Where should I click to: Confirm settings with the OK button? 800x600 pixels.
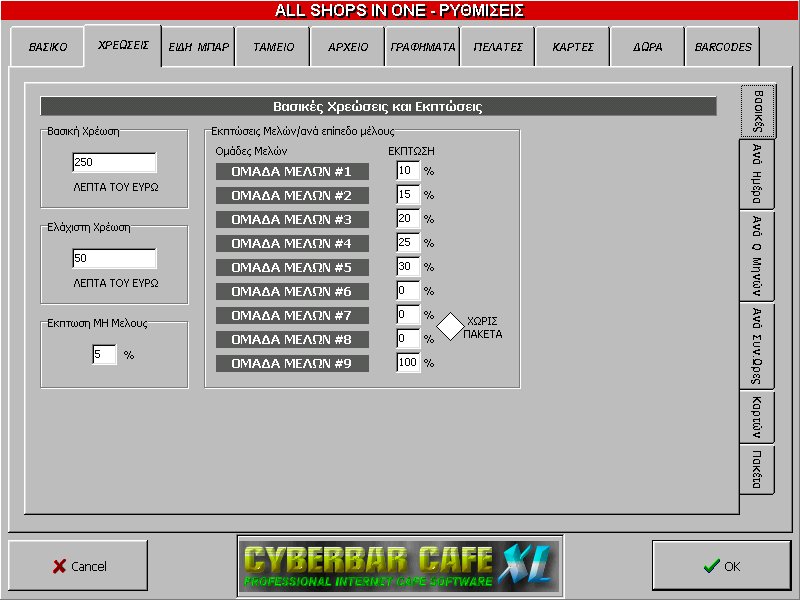coord(721,566)
